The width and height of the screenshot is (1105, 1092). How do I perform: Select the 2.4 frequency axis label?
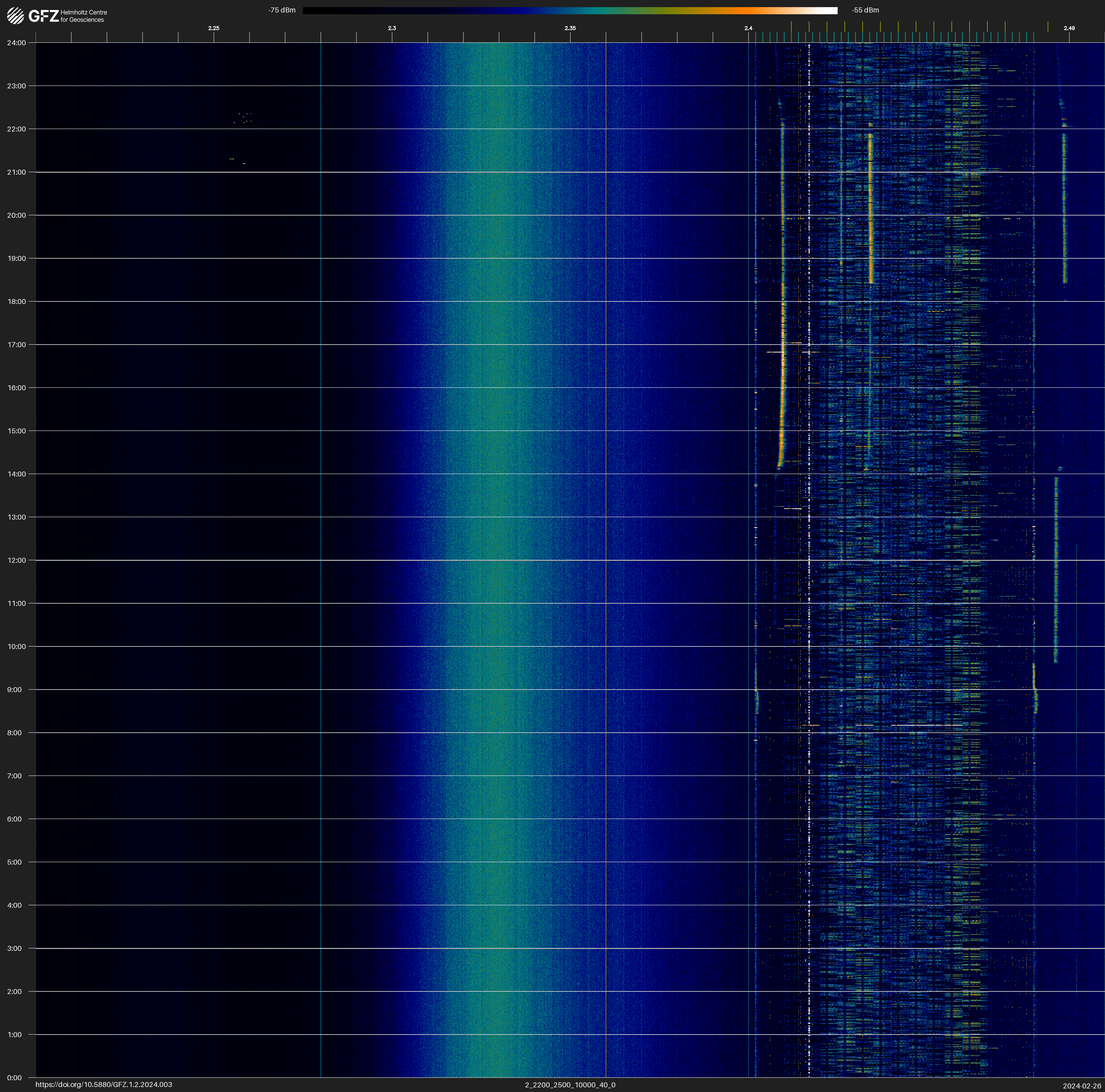pyautogui.click(x=749, y=28)
